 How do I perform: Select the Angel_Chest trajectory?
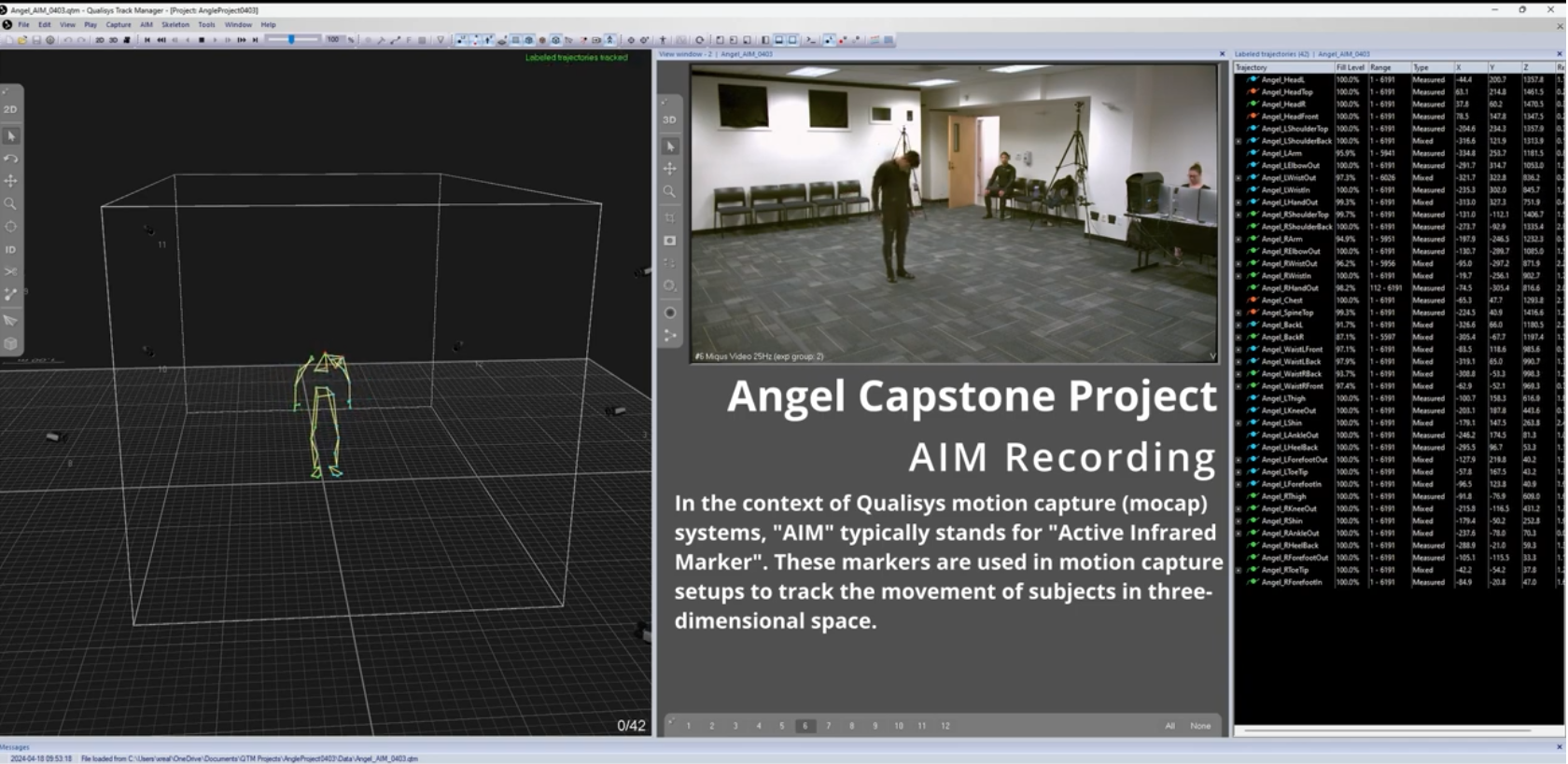click(1281, 300)
